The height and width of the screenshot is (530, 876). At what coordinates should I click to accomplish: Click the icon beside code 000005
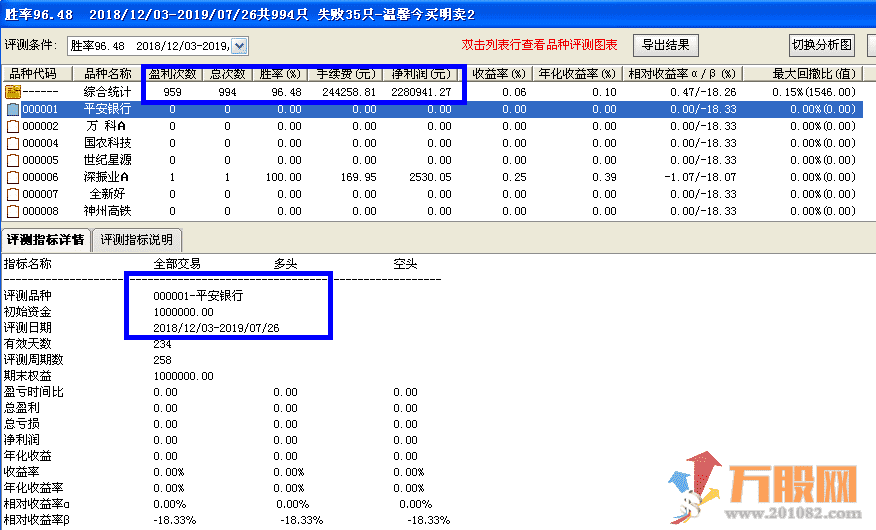(x=12, y=160)
